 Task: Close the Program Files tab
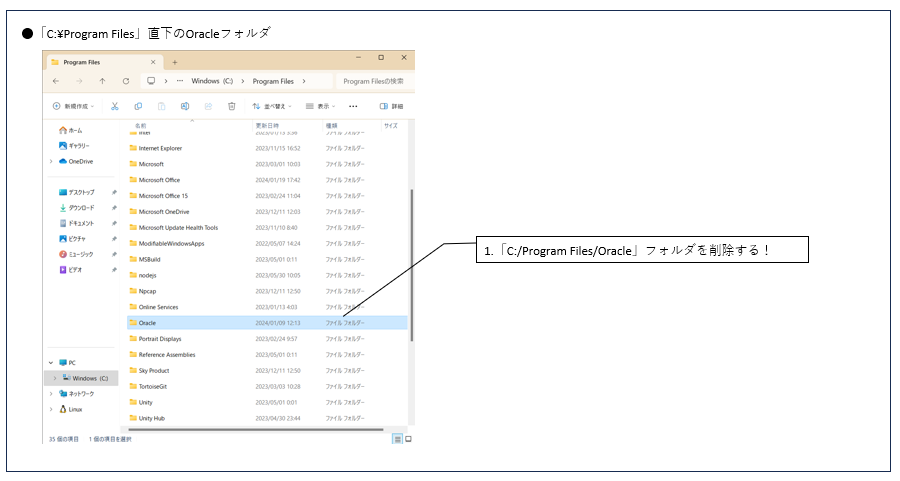tap(153, 62)
